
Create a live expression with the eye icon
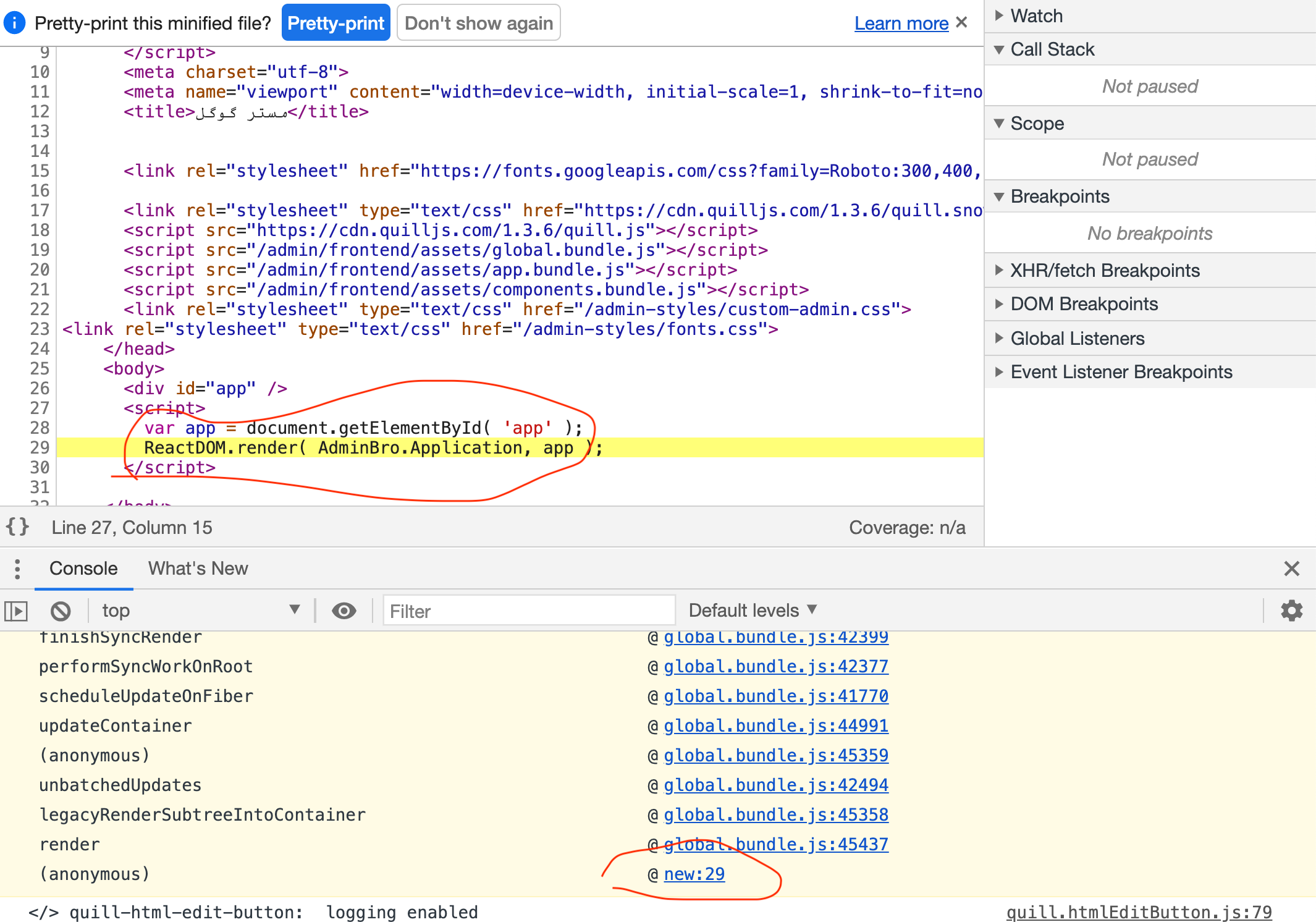point(344,611)
